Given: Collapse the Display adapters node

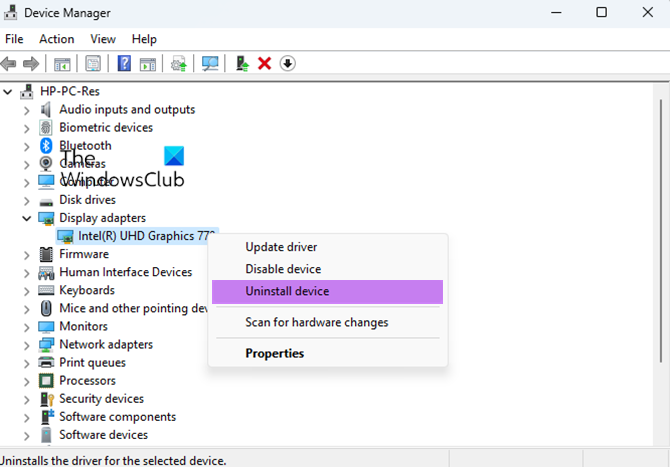Looking at the screenshot, I should [x=26, y=218].
